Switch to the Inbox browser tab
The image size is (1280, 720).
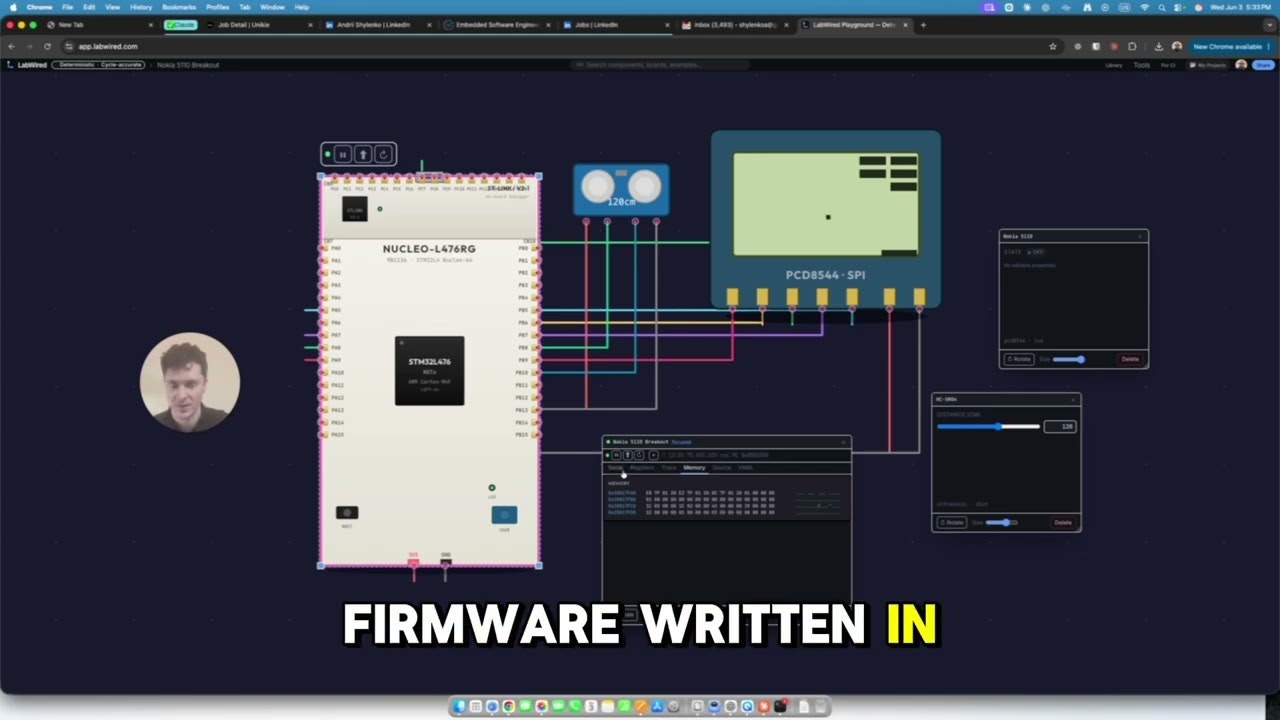pyautogui.click(x=732, y=24)
